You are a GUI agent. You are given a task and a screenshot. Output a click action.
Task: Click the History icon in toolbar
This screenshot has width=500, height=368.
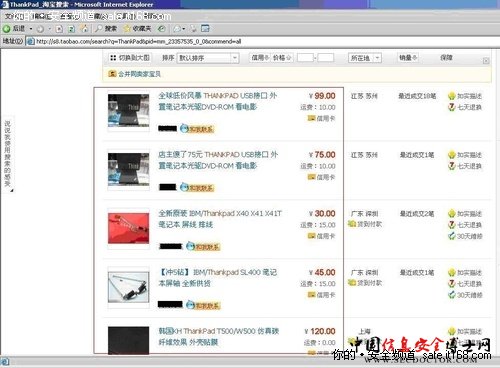162,29
